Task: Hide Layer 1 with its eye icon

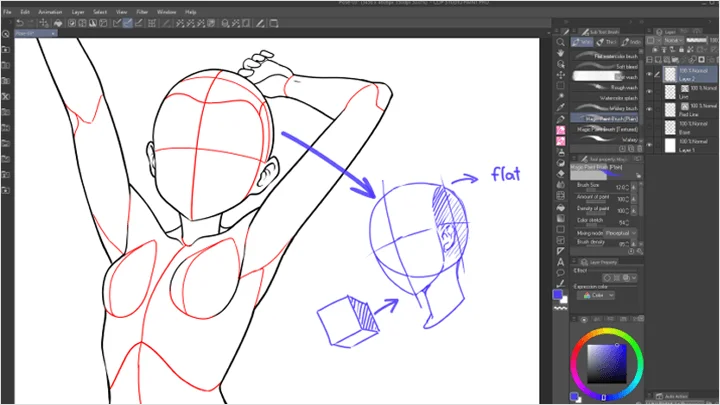Action: 649,145
